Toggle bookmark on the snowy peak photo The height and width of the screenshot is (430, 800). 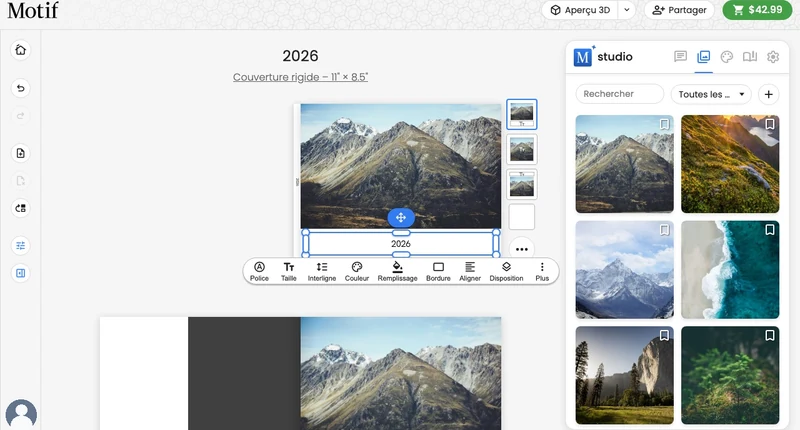(664, 230)
